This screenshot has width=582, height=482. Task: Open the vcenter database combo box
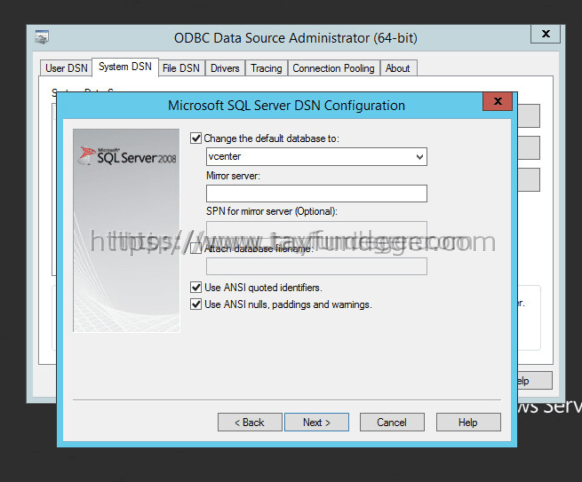click(x=316, y=157)
